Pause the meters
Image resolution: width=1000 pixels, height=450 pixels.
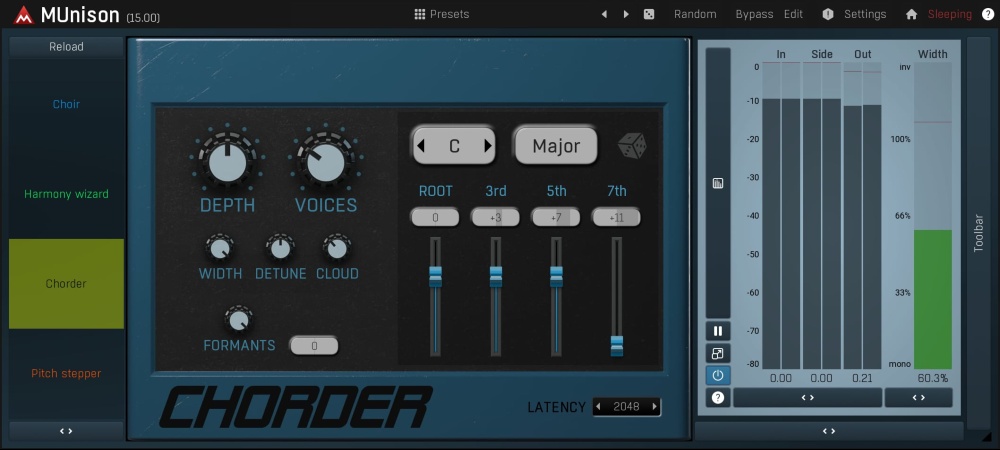click(717, 331)
